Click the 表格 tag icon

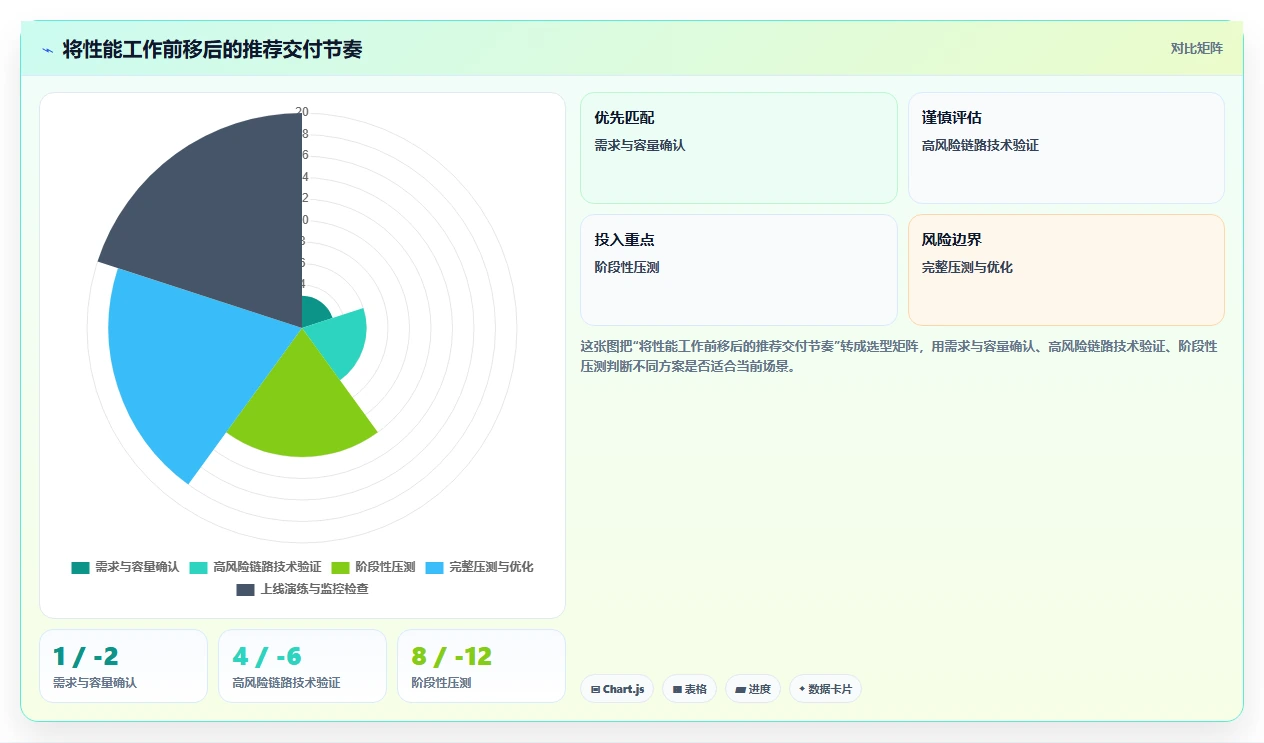coord(677,689)
